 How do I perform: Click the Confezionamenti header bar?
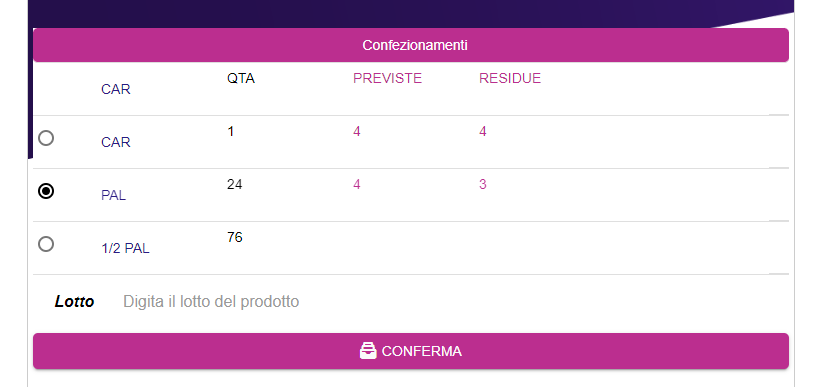pos(411,45)
